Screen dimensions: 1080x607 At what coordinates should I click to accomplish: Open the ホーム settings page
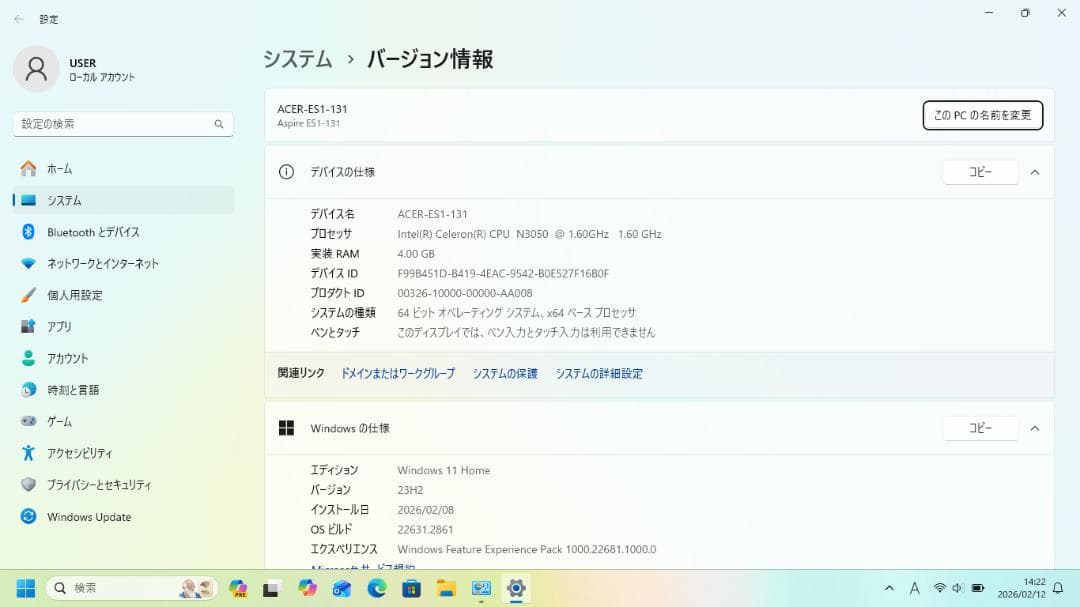point(123,169)
